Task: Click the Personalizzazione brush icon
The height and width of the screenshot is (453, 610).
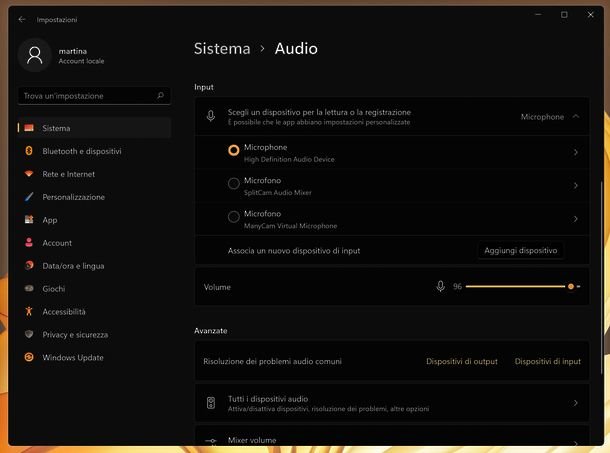Action: pyautogui.click(x=29, y=197)
